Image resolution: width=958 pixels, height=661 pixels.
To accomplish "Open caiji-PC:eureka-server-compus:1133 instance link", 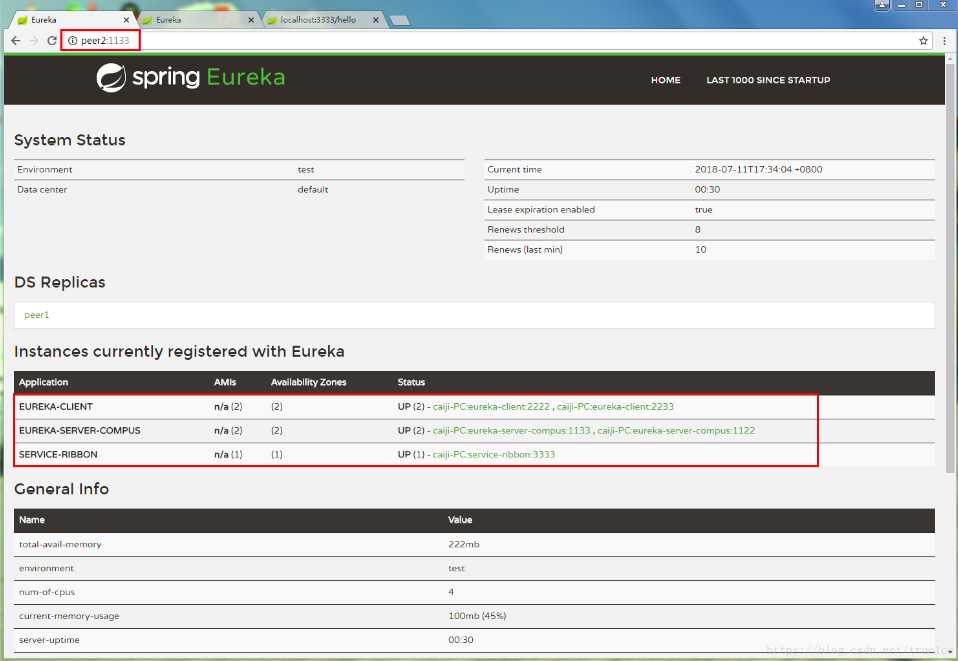I will coord(511,431).
